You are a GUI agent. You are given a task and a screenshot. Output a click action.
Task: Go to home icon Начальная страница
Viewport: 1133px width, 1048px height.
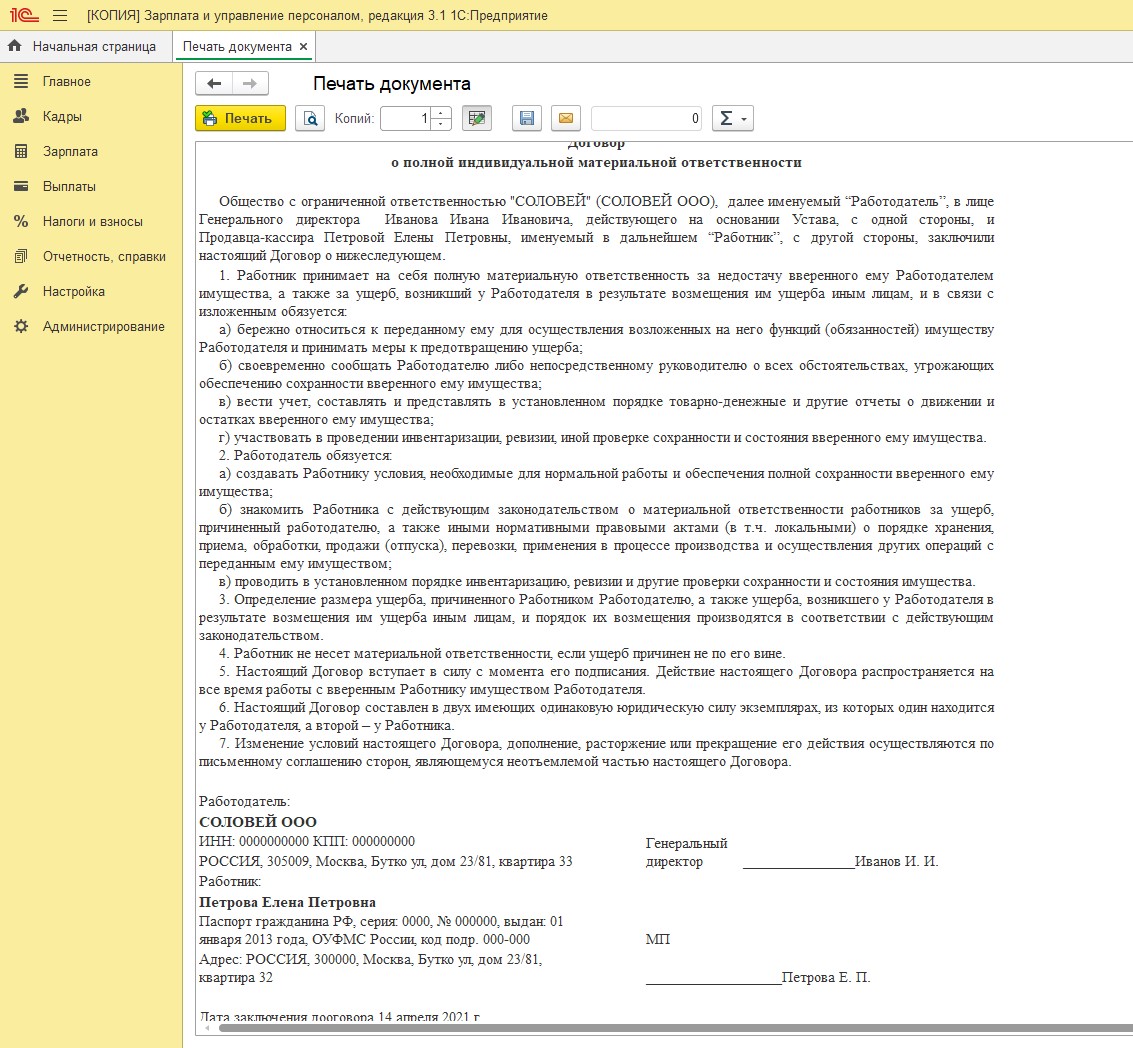[14, 46]
